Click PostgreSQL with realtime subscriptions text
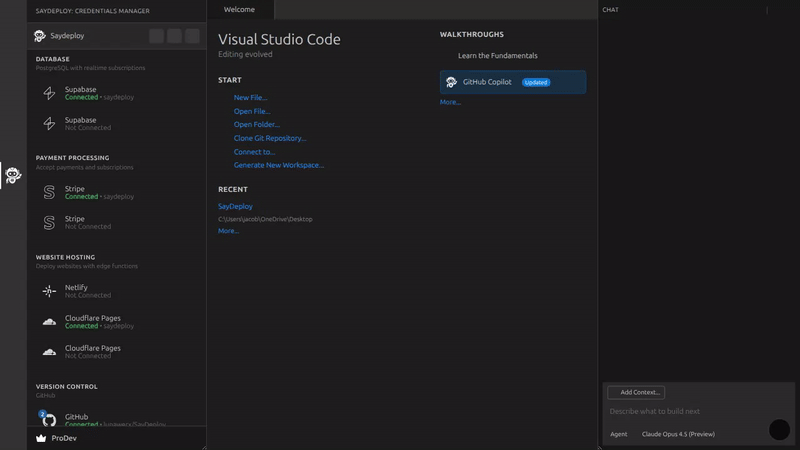The width and height of the screenshot is (800, 450). point(90,68)
